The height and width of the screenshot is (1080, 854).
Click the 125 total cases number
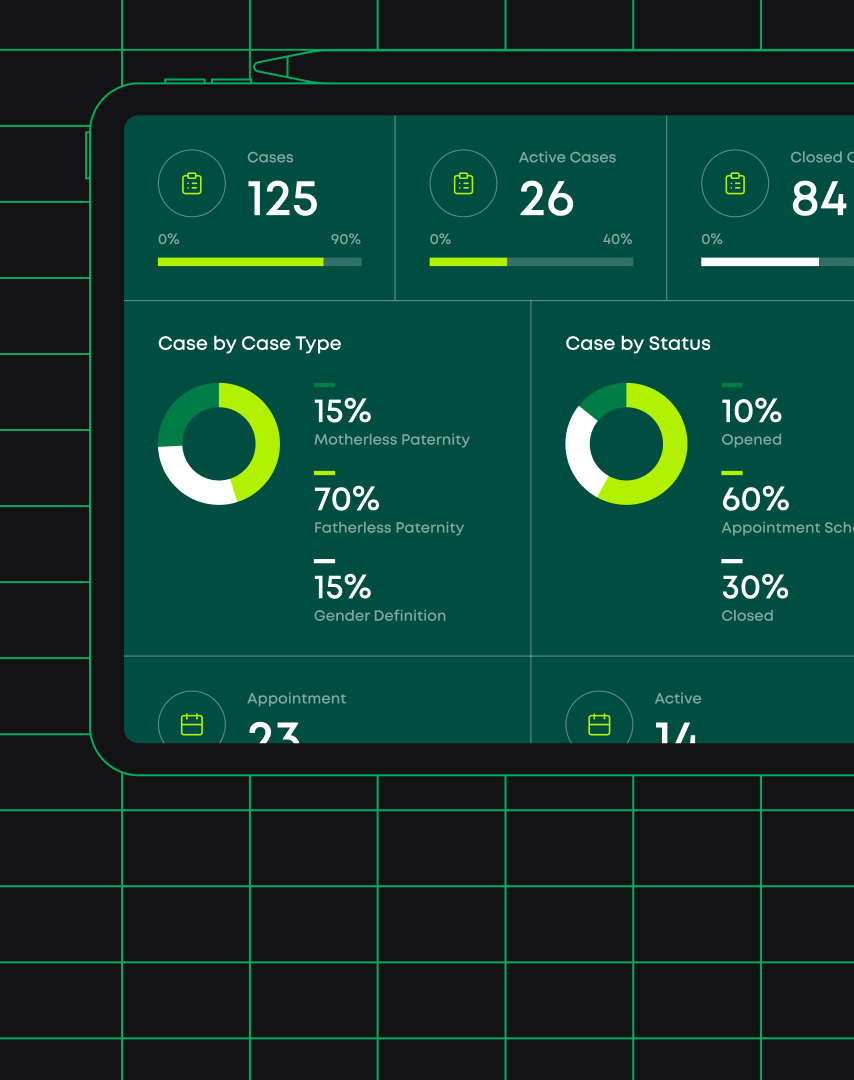coord(282,199)
